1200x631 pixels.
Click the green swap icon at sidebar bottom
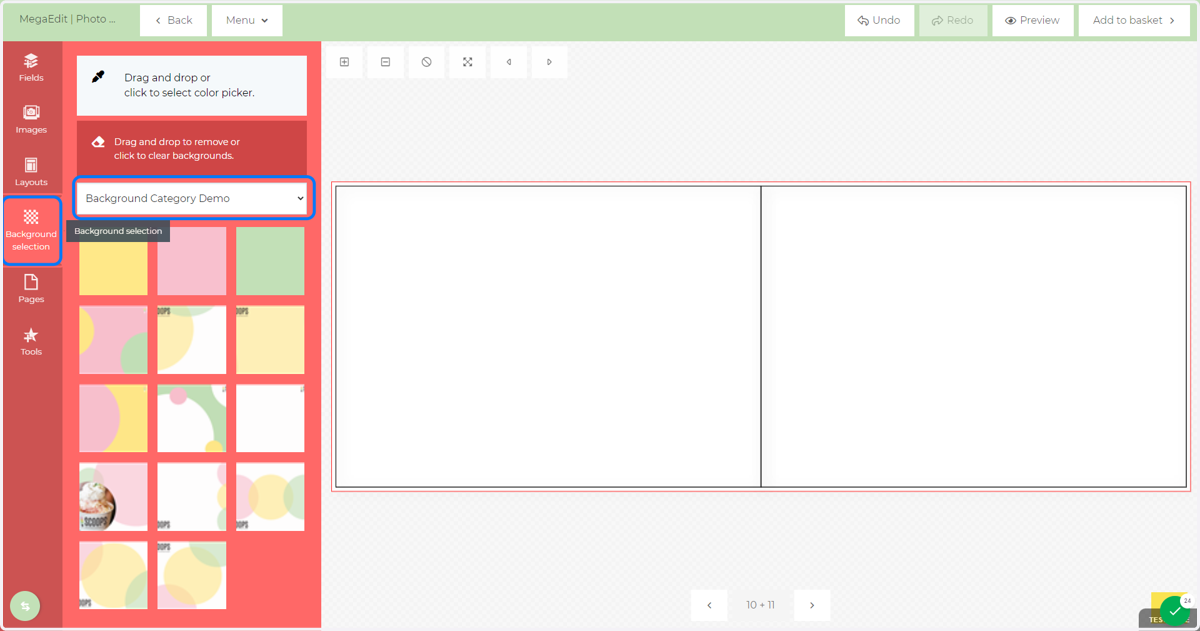pyautogui.click(x=25, y=606)
